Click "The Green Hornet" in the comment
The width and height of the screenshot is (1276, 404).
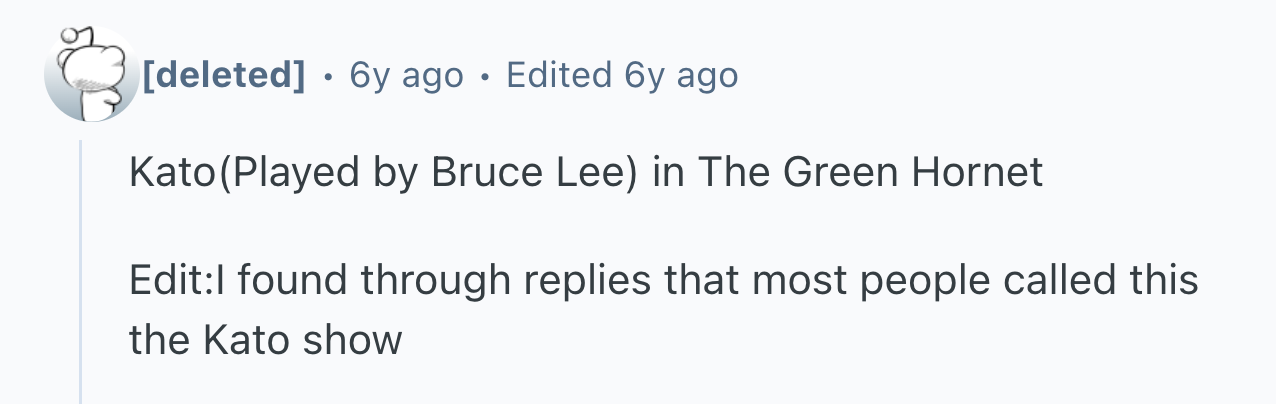pos(869,173)
